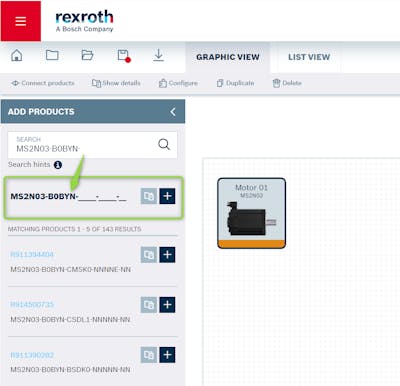Click the rexroth logo
This screenshot has width=400, height=386.
[84, 21]
